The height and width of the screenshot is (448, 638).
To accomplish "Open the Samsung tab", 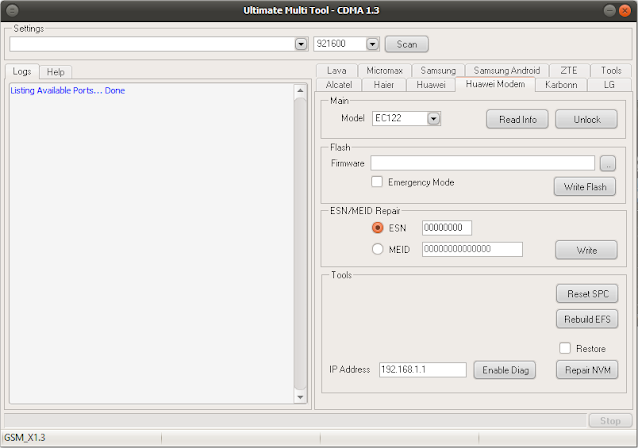I will coord(438,70).
